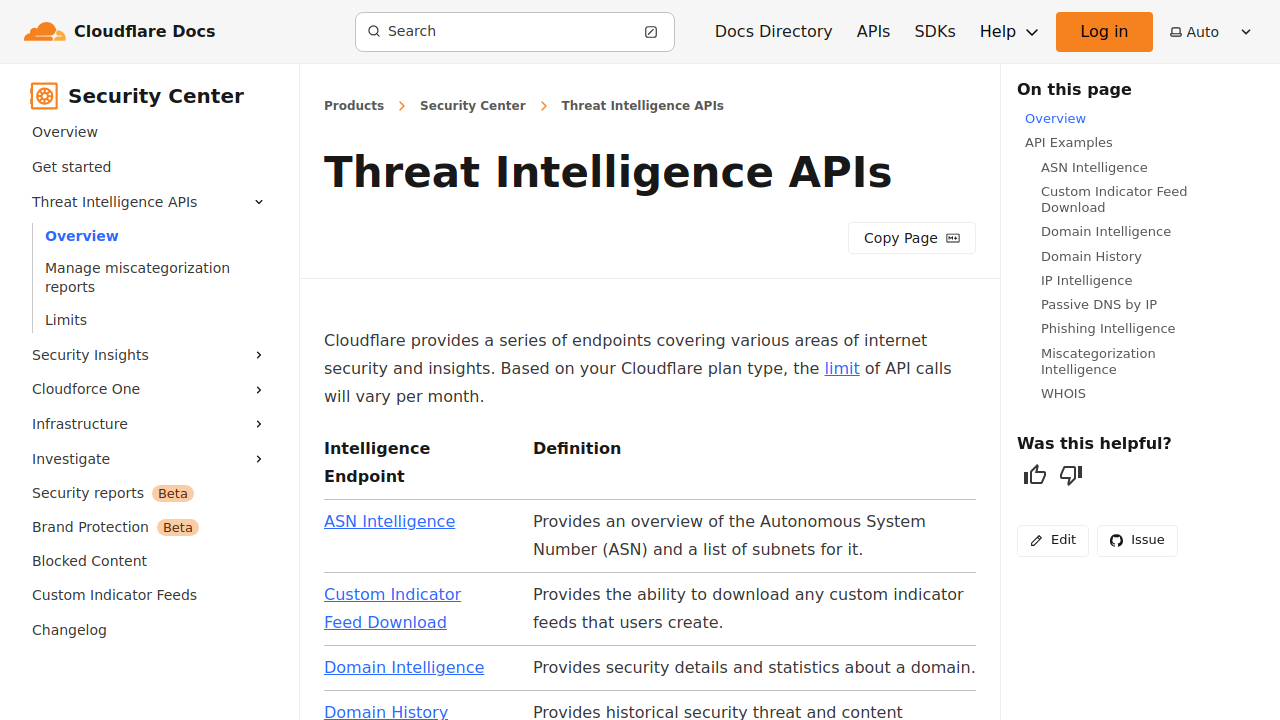This screenshot has height=720, width=1280.
Task: Open the Help dropdown menu
Action: click(1009, 32)
